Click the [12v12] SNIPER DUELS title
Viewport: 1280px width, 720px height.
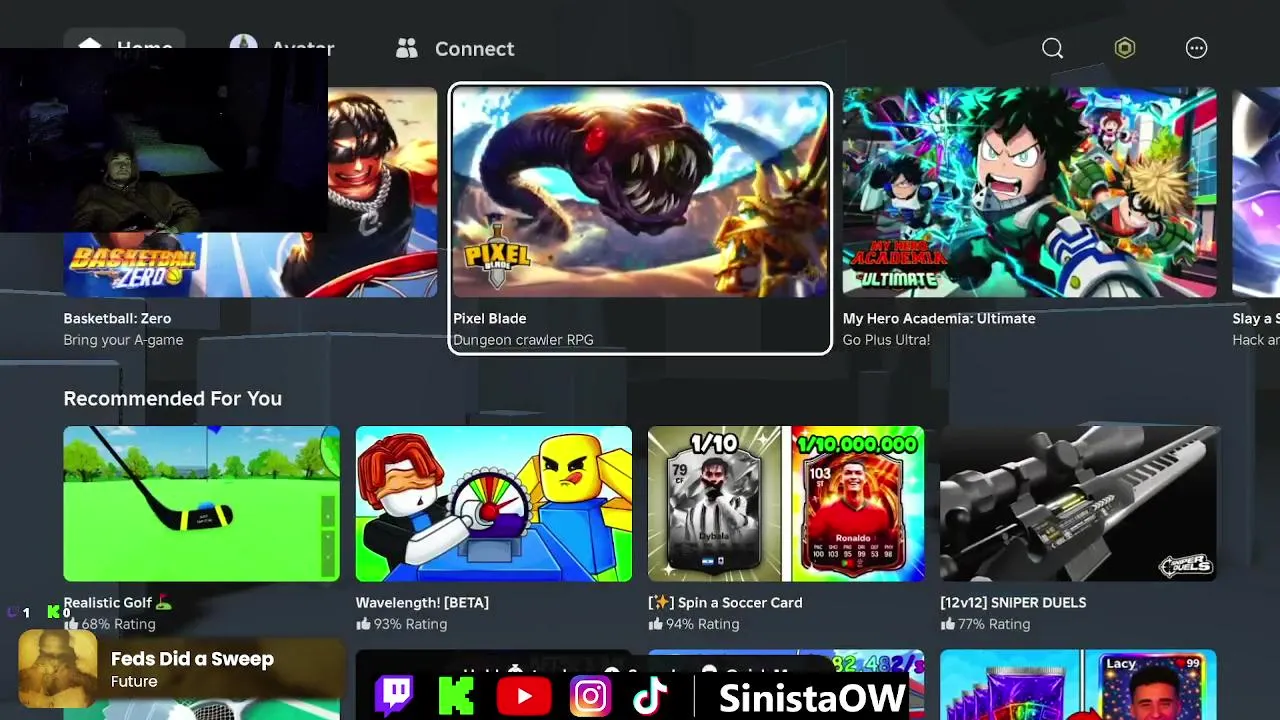(x=1013, y=603)
